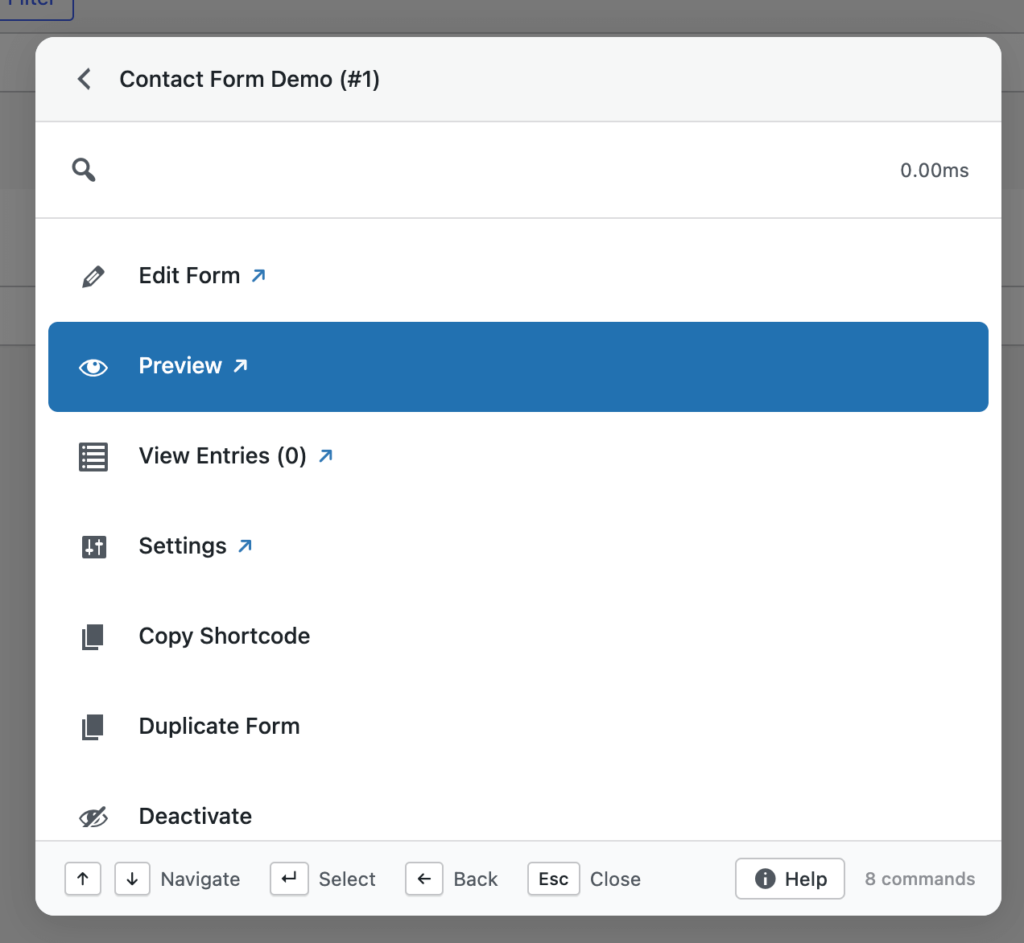
Task: Open the Help button
Action: pyautogui.click(x=790, y=879)
